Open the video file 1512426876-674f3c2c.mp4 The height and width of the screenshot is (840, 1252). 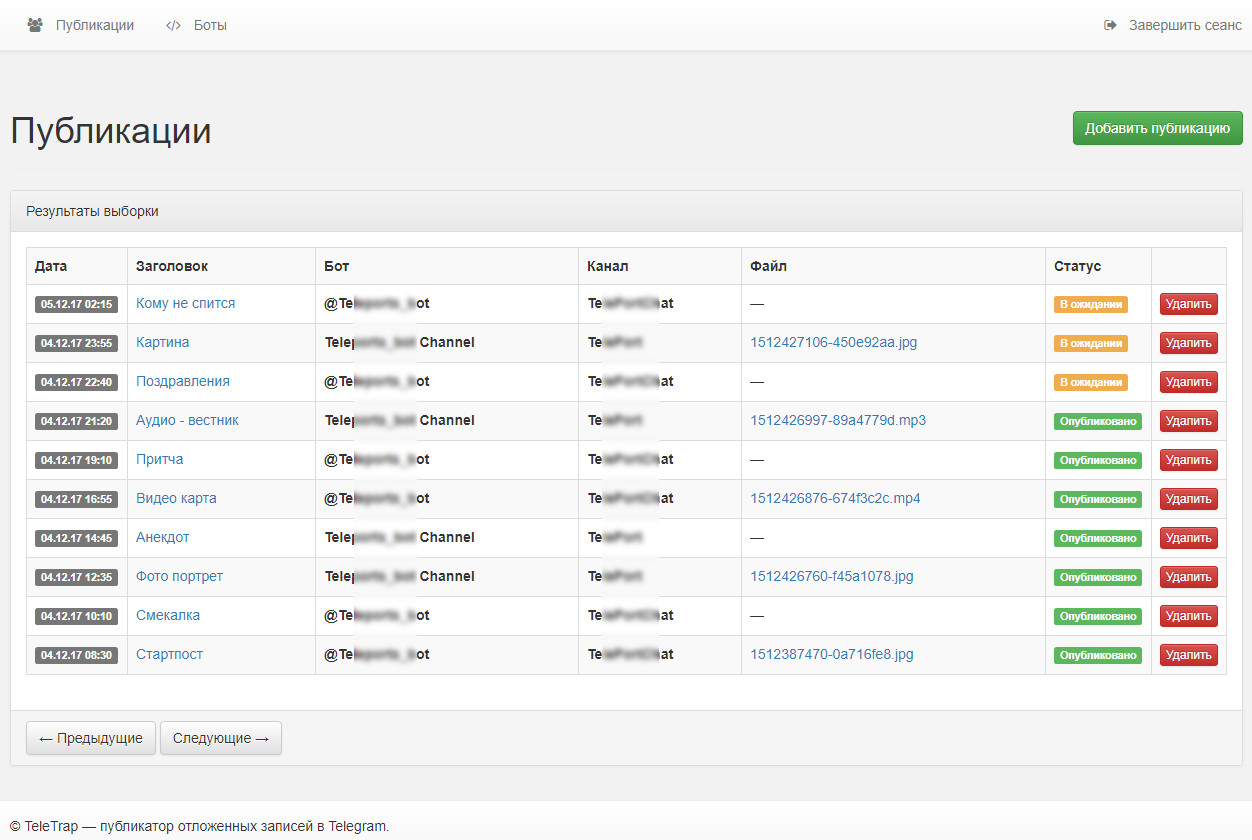835,498
